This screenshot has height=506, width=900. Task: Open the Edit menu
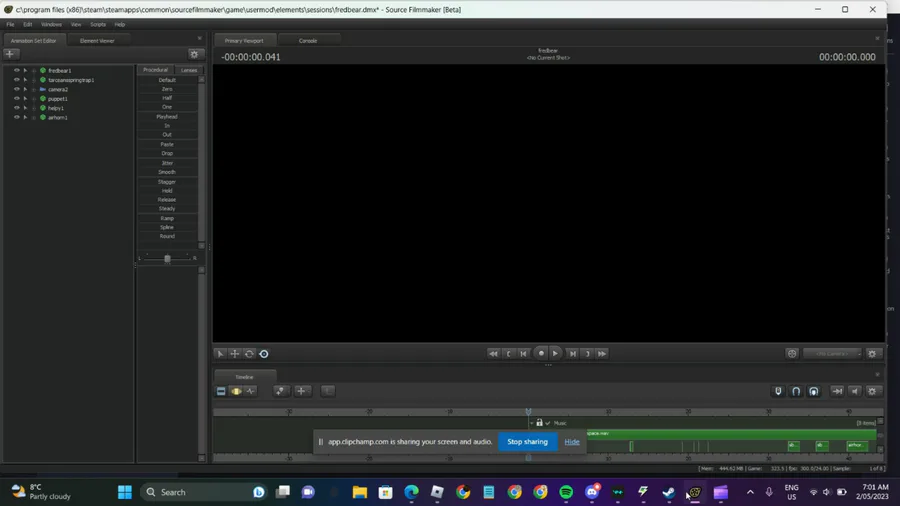[28, 25]
